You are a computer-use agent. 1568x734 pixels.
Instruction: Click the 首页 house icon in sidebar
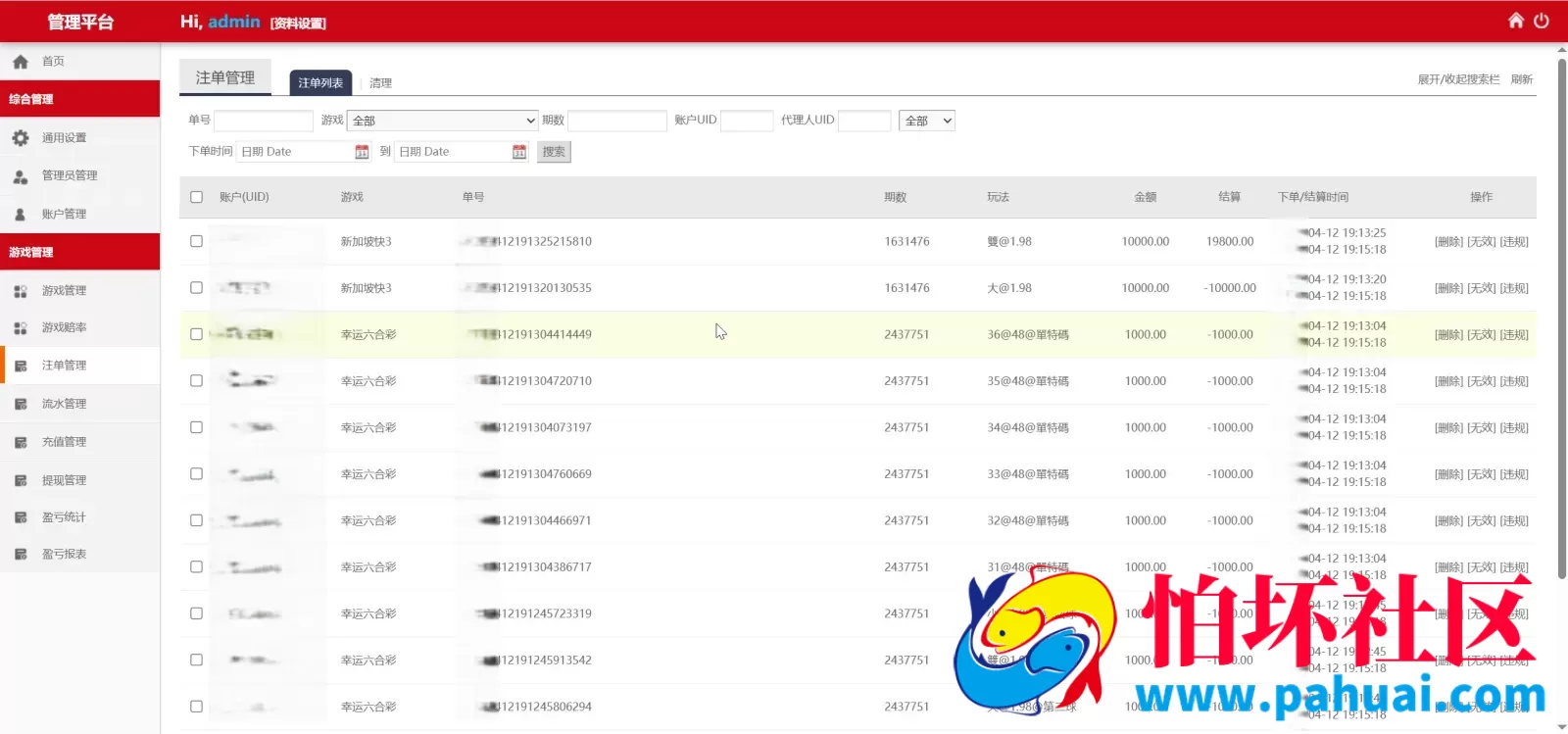point(21,62)
